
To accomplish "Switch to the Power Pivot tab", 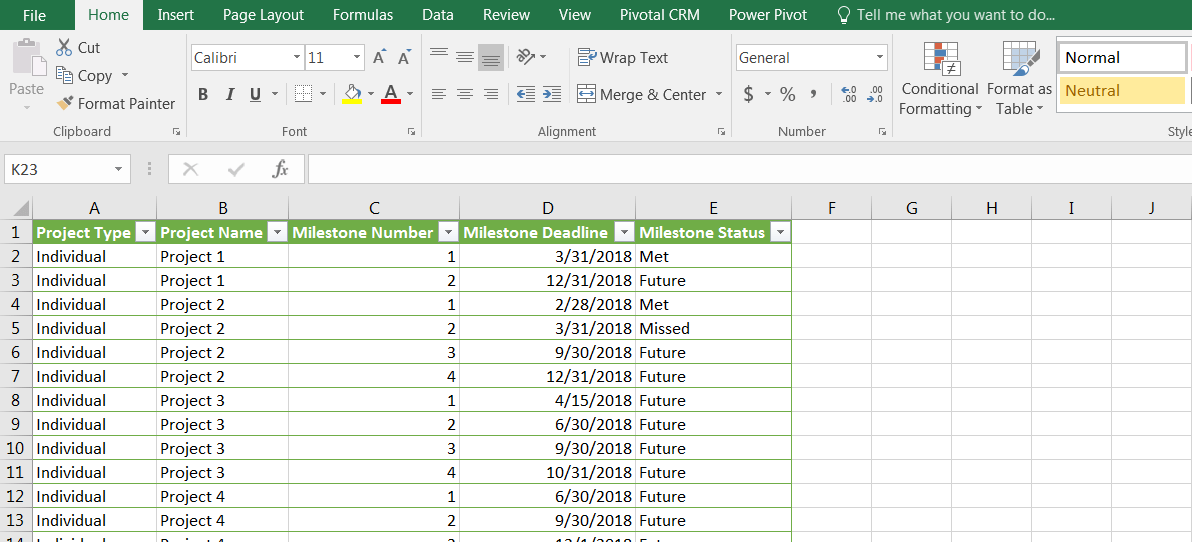I will tap(768, 14).
